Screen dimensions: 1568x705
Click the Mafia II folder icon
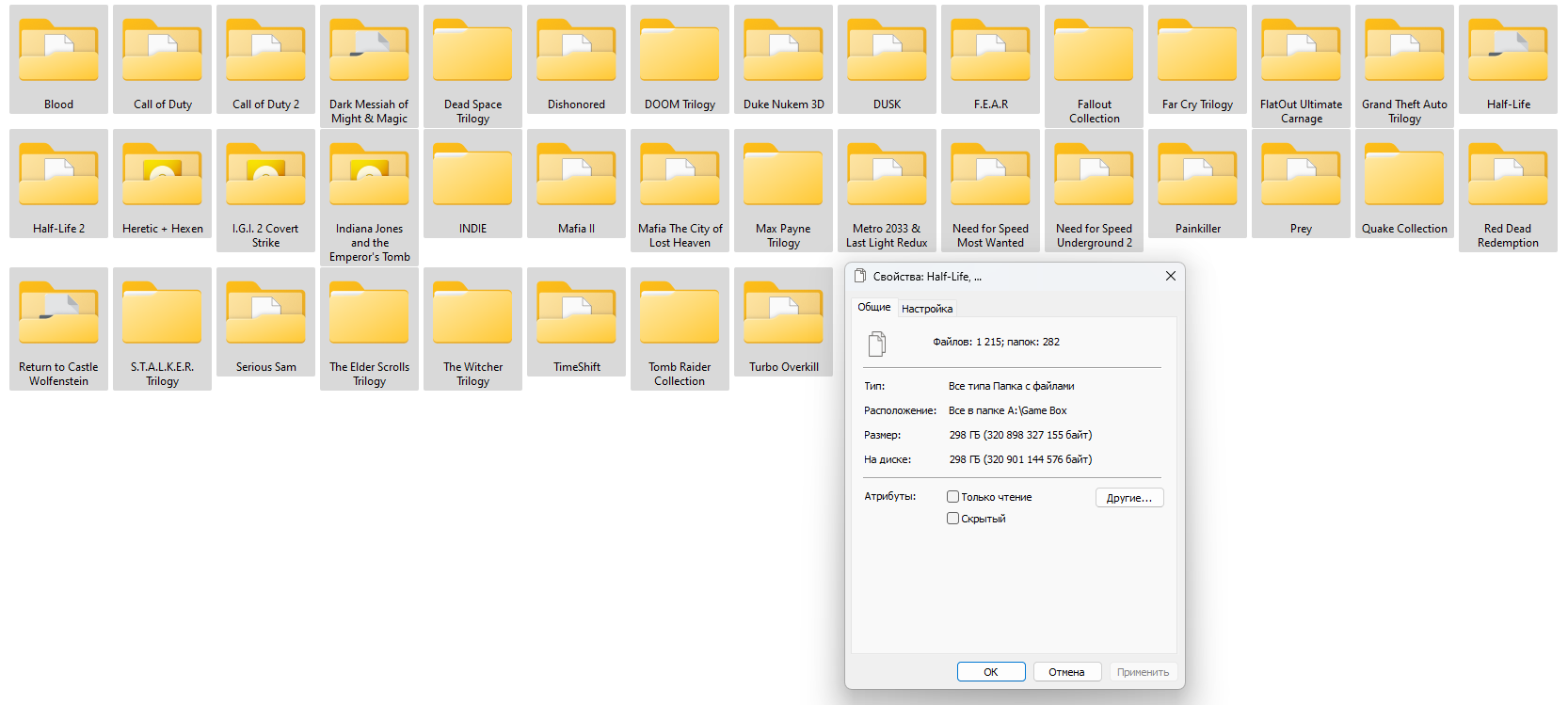[576, 174]
